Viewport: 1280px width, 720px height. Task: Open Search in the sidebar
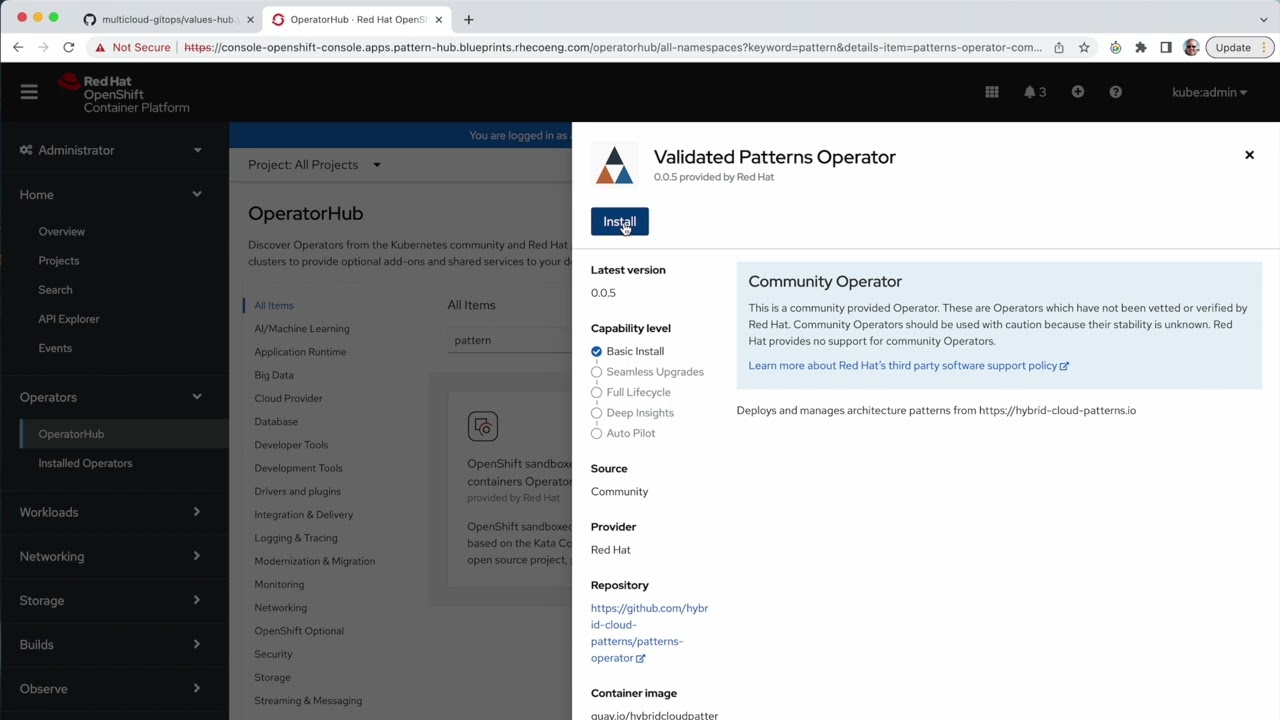click(x=55, y=290)
